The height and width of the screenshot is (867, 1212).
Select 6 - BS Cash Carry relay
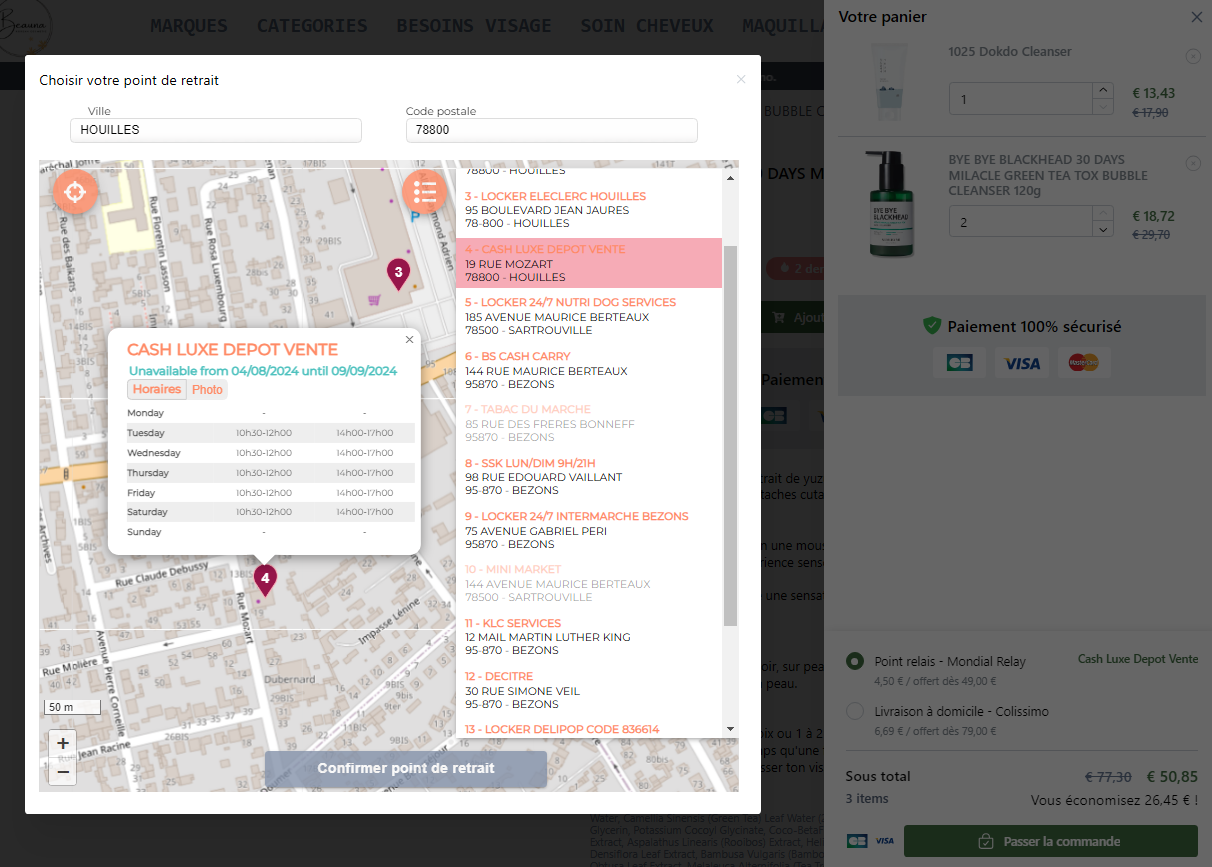[x=589, y=370]
